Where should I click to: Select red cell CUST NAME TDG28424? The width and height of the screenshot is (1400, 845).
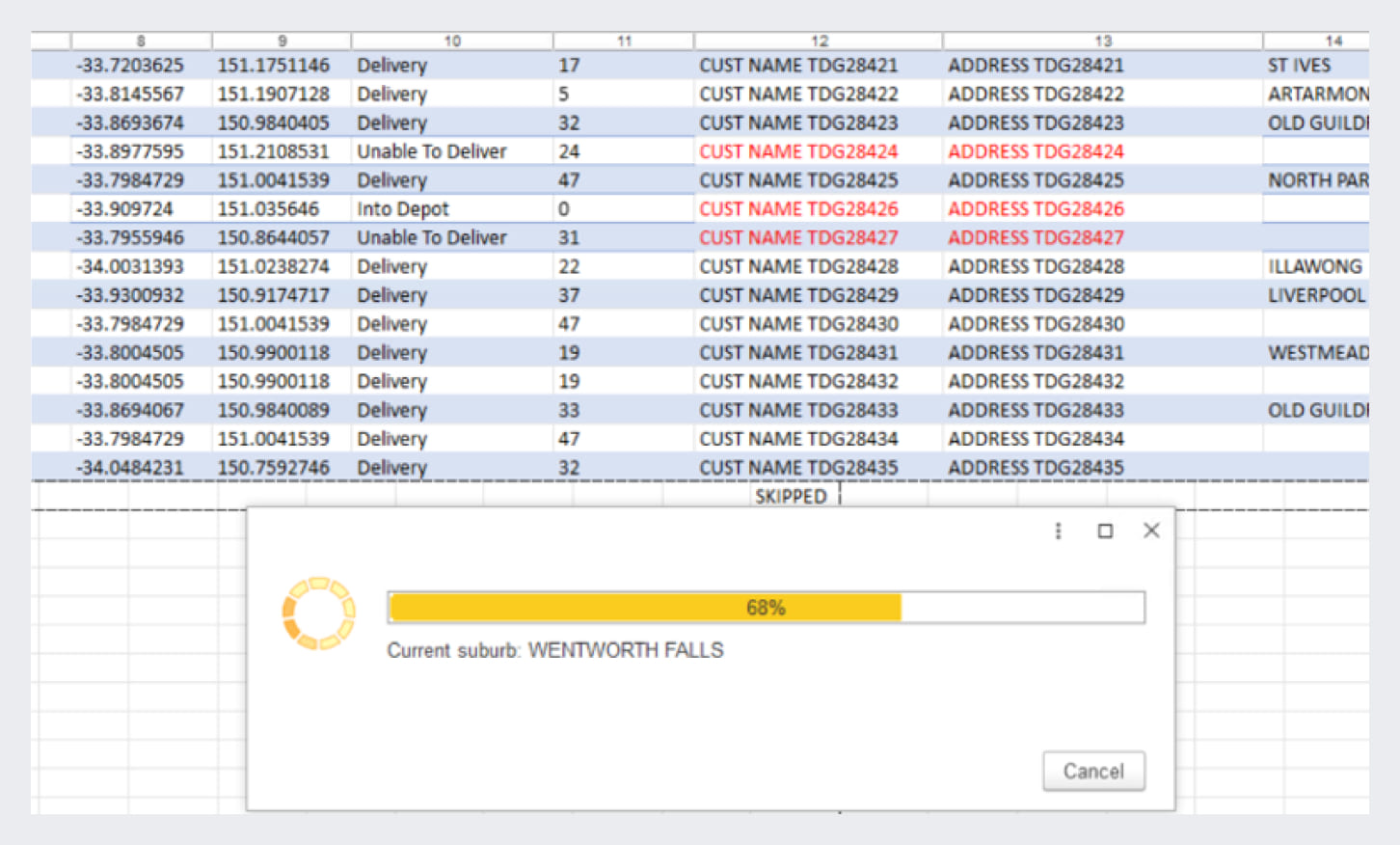pos(798,151)
